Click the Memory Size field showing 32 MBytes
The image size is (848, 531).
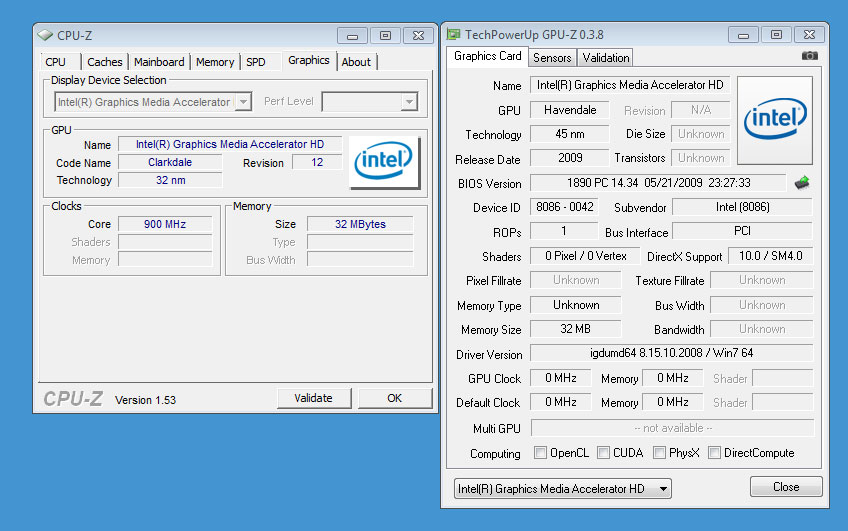click(360, 224)
